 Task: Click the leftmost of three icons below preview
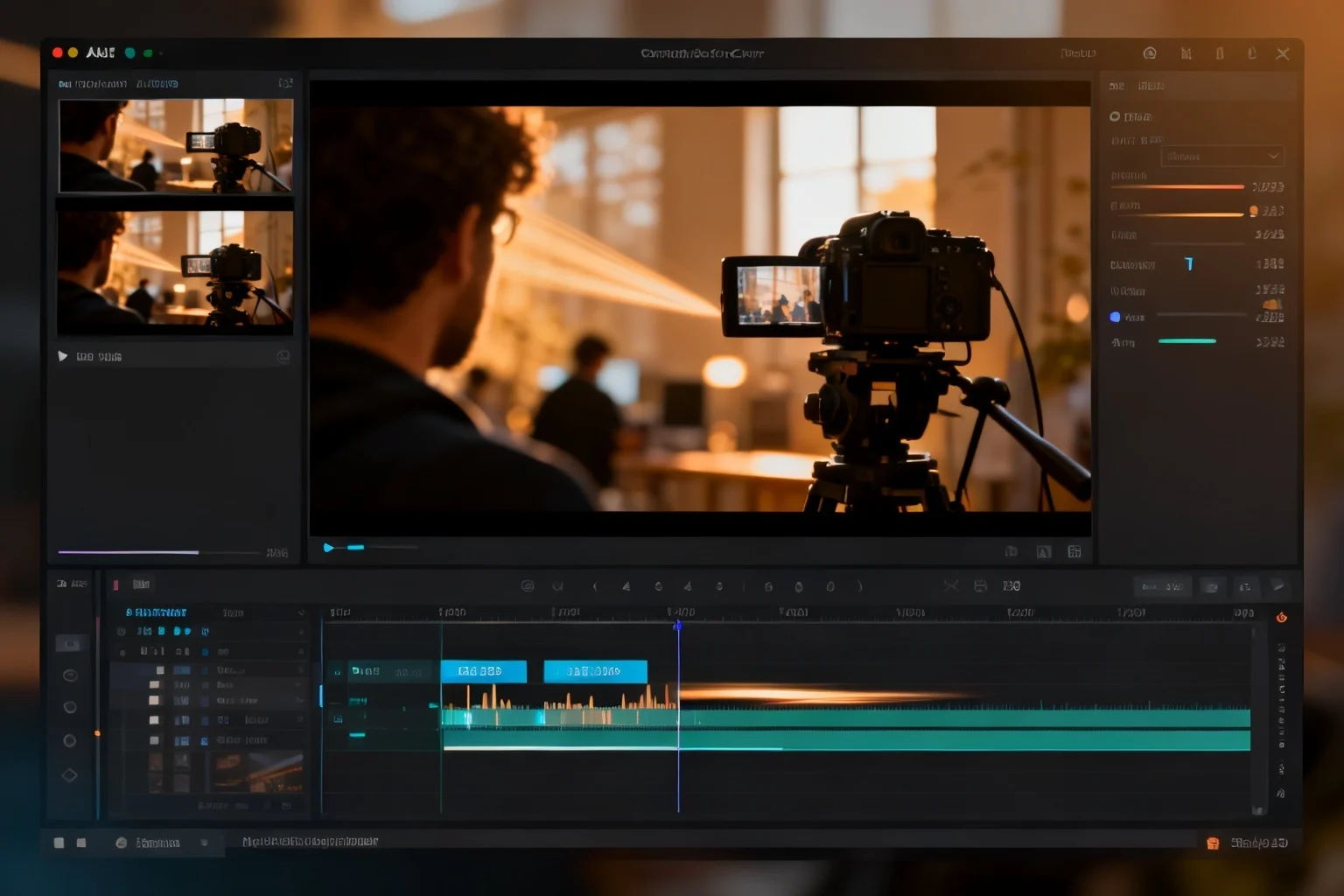click(1011, 551)
